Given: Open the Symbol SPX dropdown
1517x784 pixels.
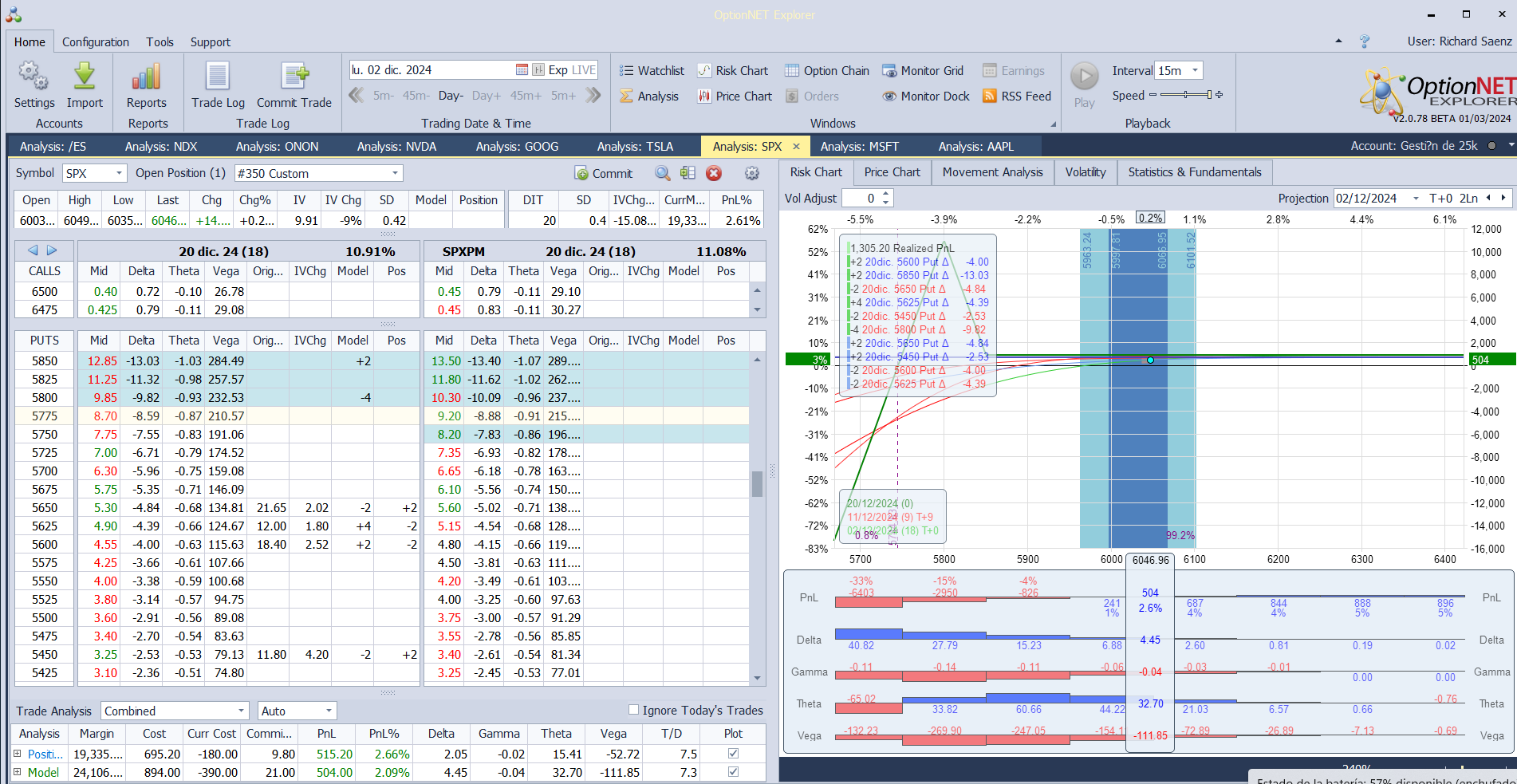Looking at the screenshot, I should click(x=119, y=173).
